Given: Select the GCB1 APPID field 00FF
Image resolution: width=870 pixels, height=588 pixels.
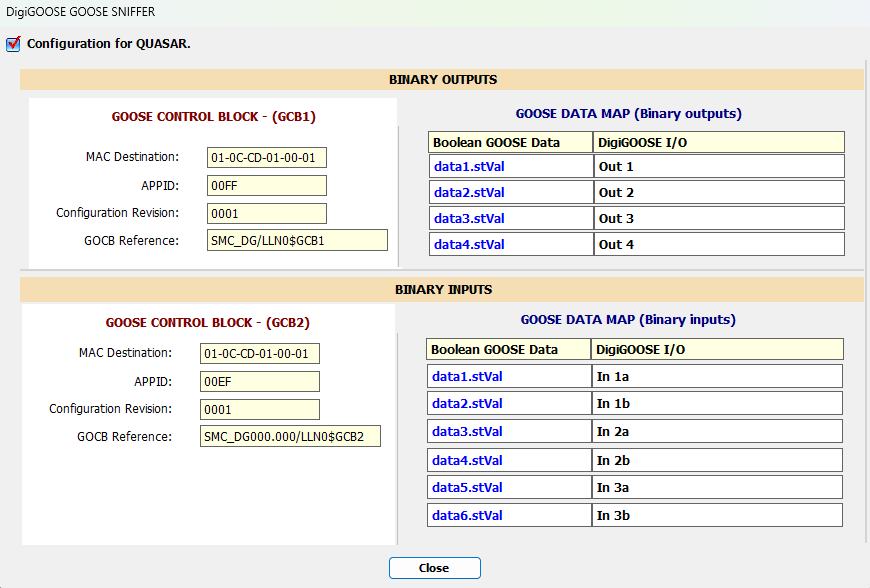Looking at the screenshot, I should click(x=267, y=186).
